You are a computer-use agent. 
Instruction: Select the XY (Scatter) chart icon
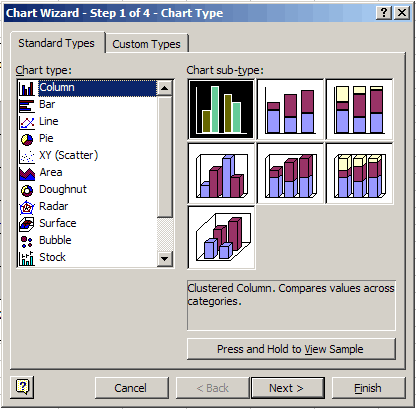tap(27, 156)
